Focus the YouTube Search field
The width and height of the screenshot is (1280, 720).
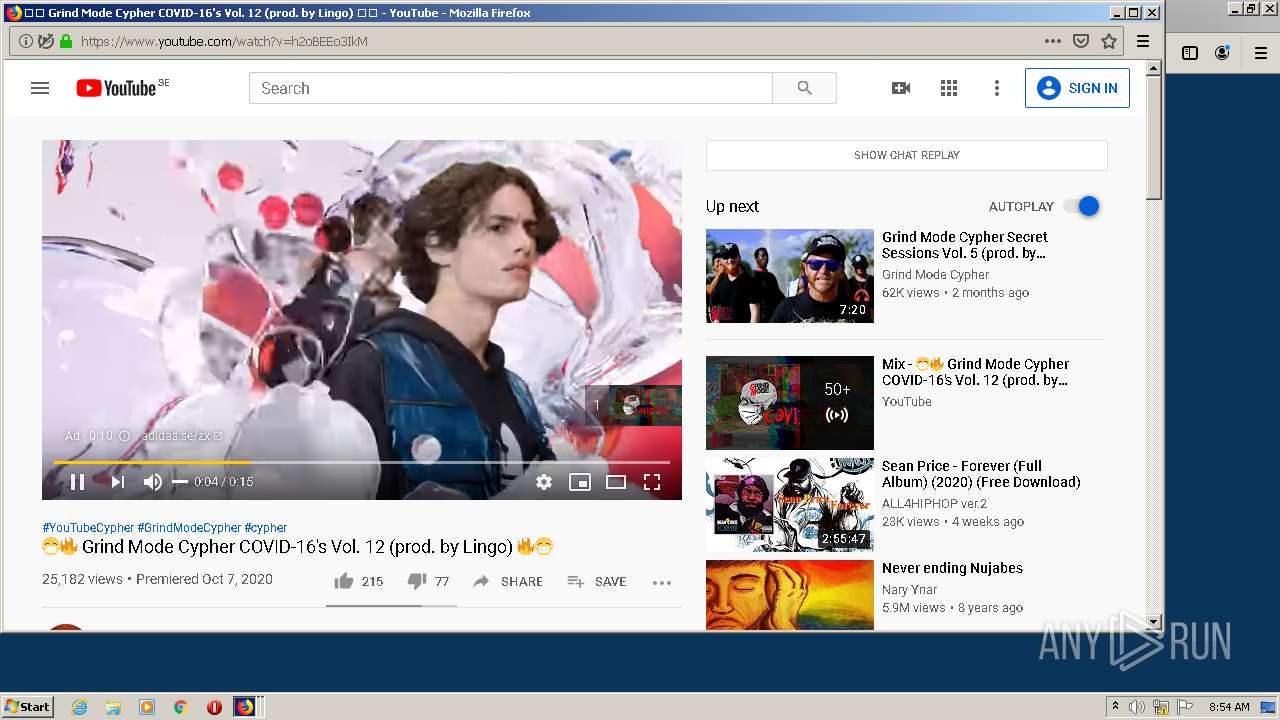click(x=510, y=88)
